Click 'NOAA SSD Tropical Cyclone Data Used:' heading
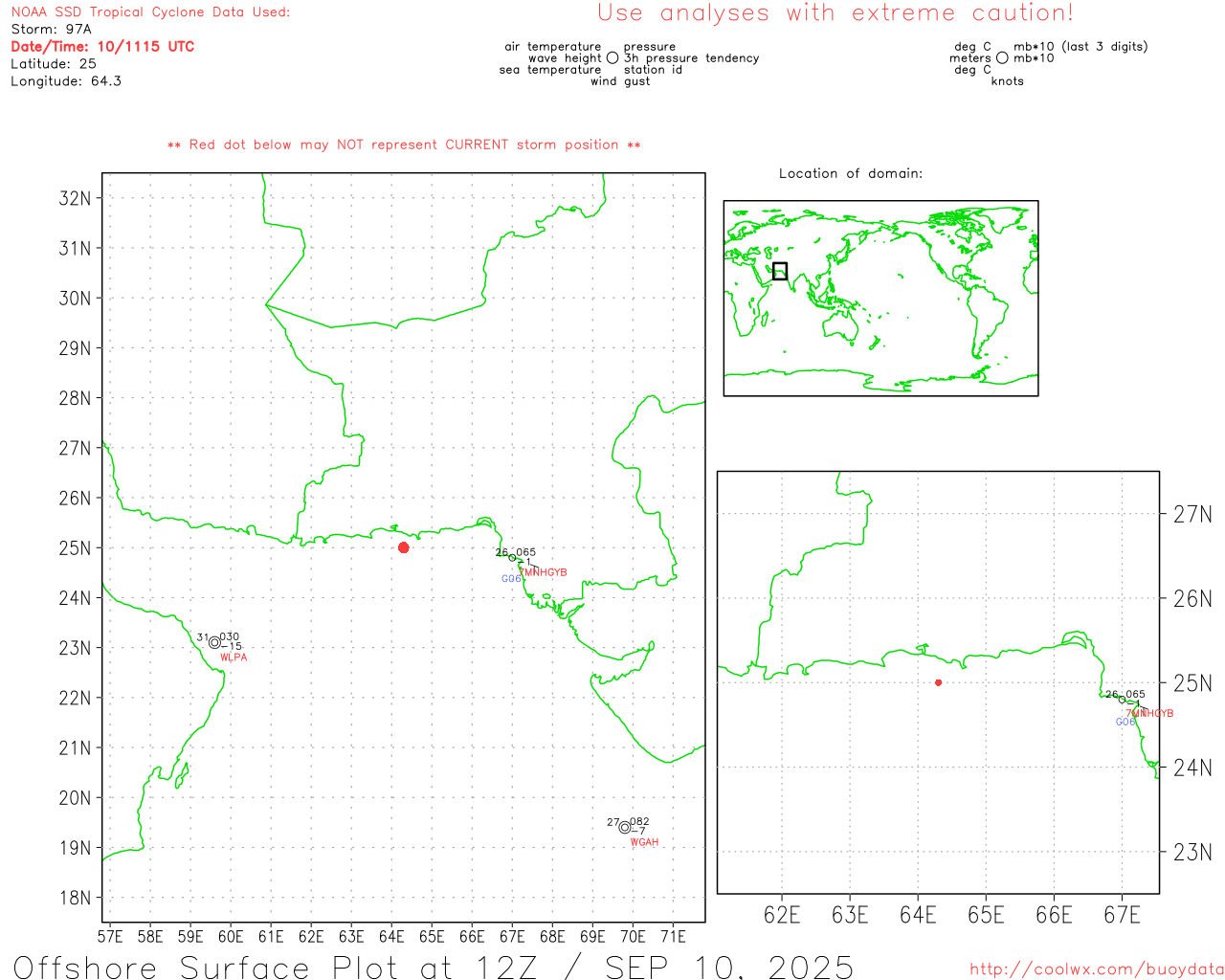The width and height of the screenshot is (1225, 980). tap(150, 12)
